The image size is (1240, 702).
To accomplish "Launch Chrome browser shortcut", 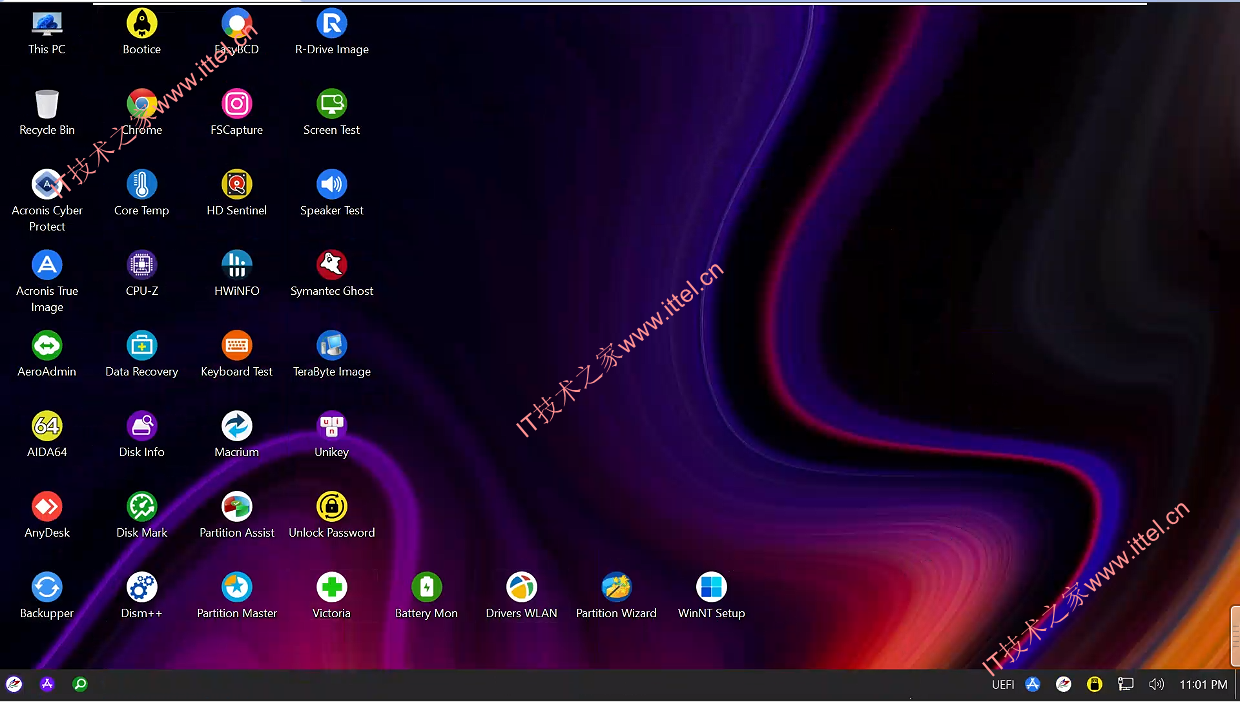I will (x=142, y=112).
